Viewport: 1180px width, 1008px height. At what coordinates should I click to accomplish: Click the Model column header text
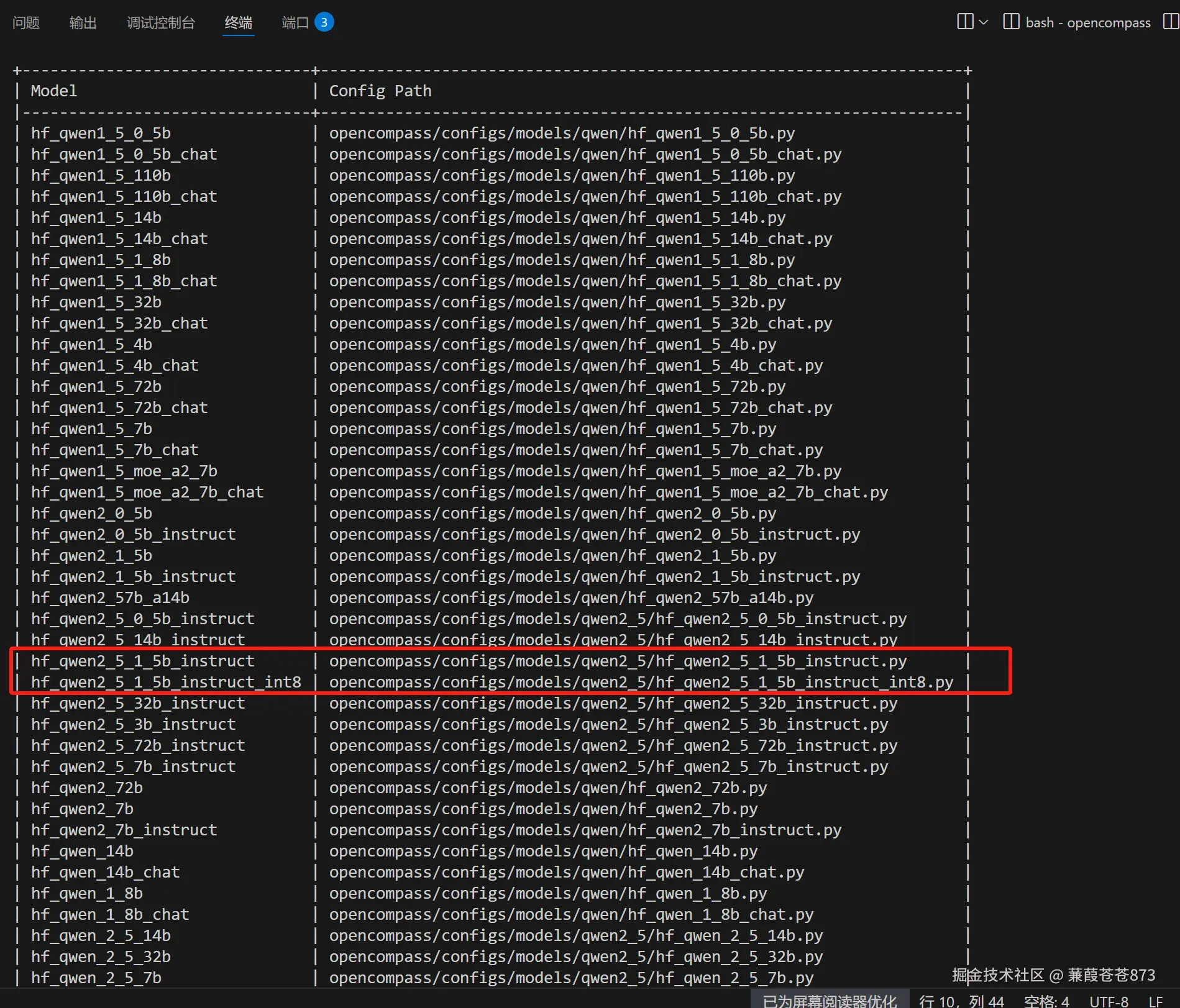(54, 91)
